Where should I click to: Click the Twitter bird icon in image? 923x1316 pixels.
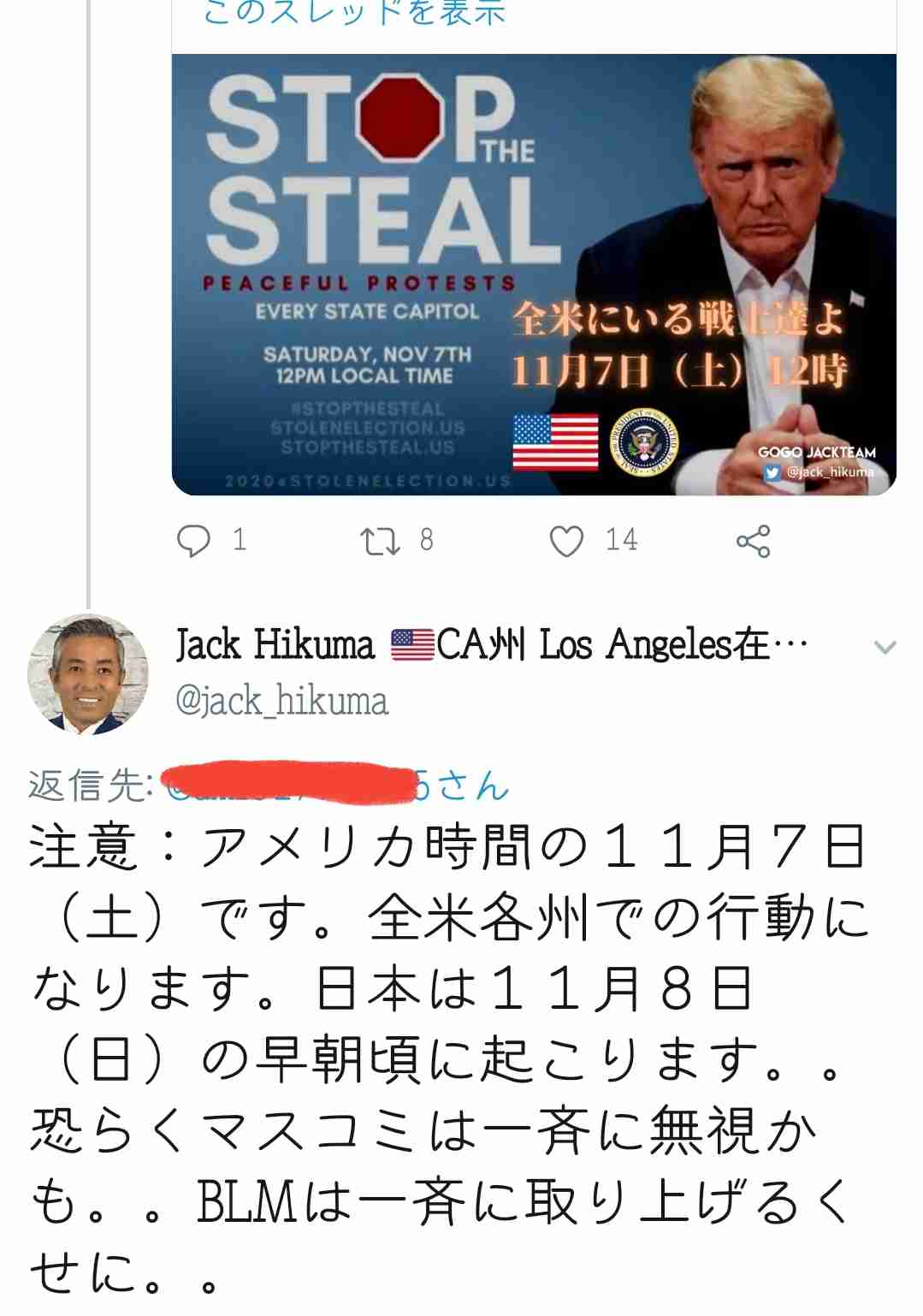(773, 472)
